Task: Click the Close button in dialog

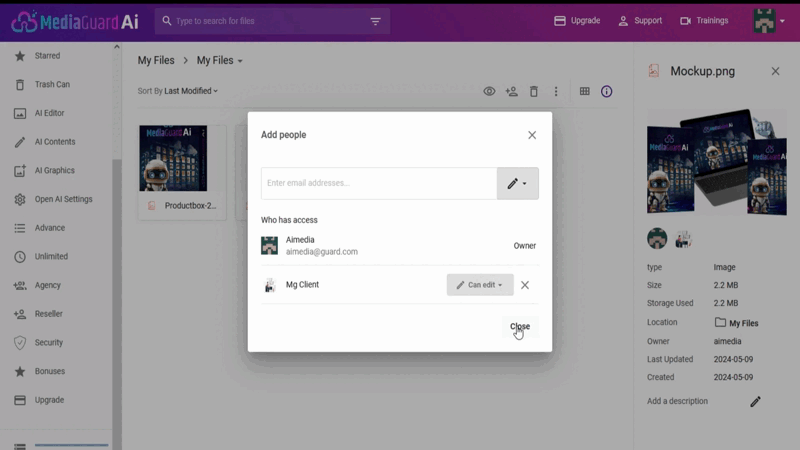Action: click(520, 327)
